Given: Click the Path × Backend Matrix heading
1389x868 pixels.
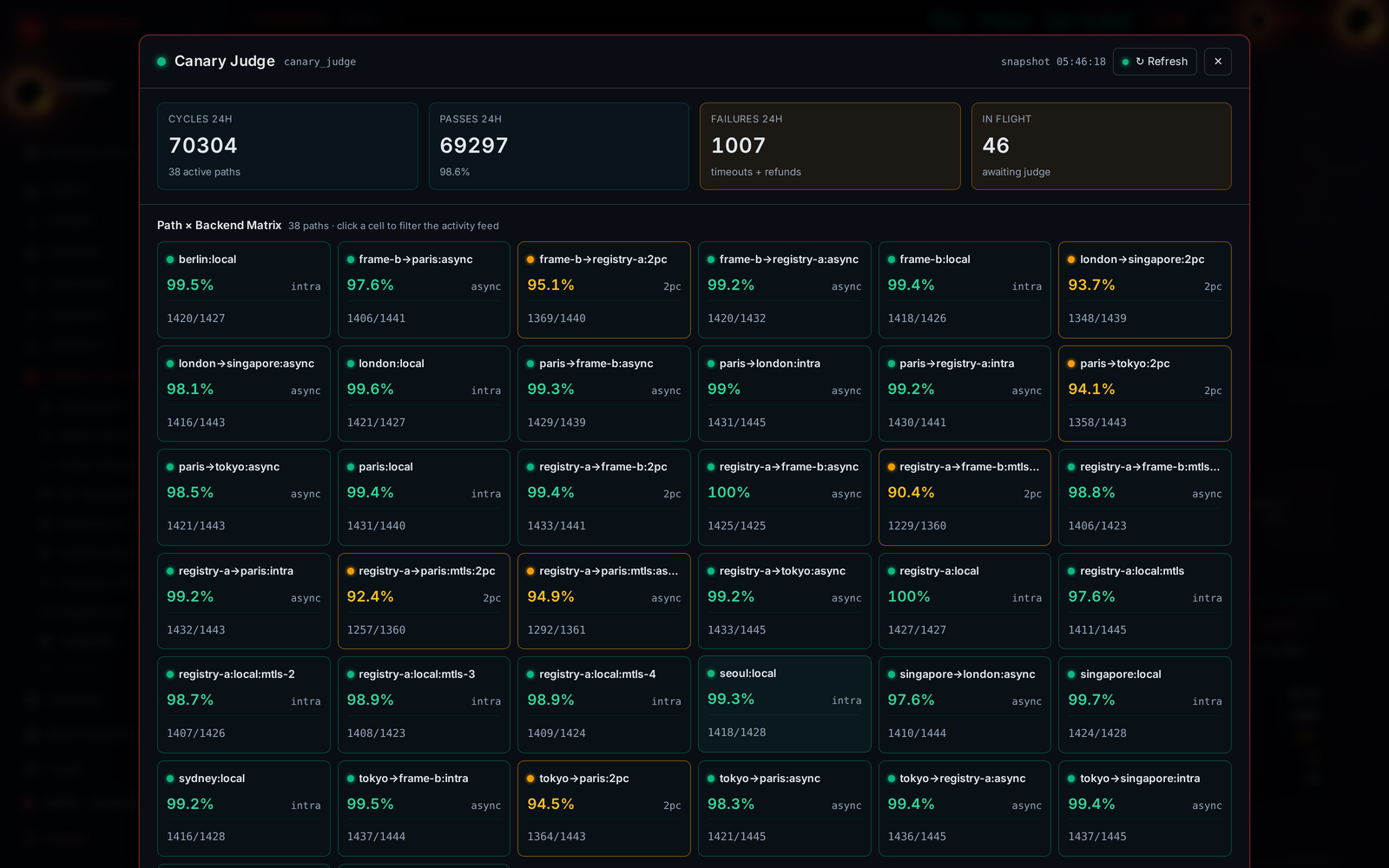Looking at the screenshot, I should [x=219, y=225].
